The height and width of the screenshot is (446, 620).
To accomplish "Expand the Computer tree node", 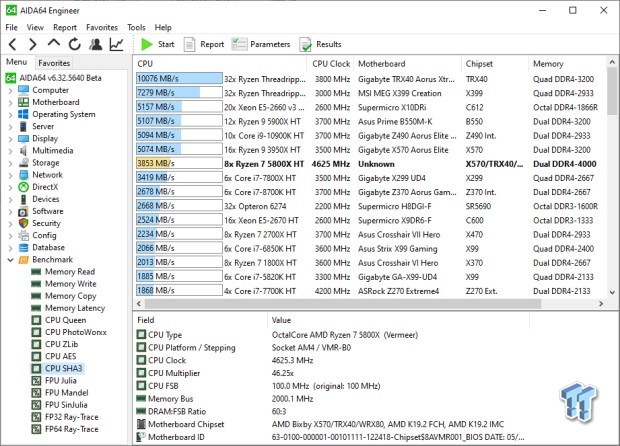I will tap(10, 91).
